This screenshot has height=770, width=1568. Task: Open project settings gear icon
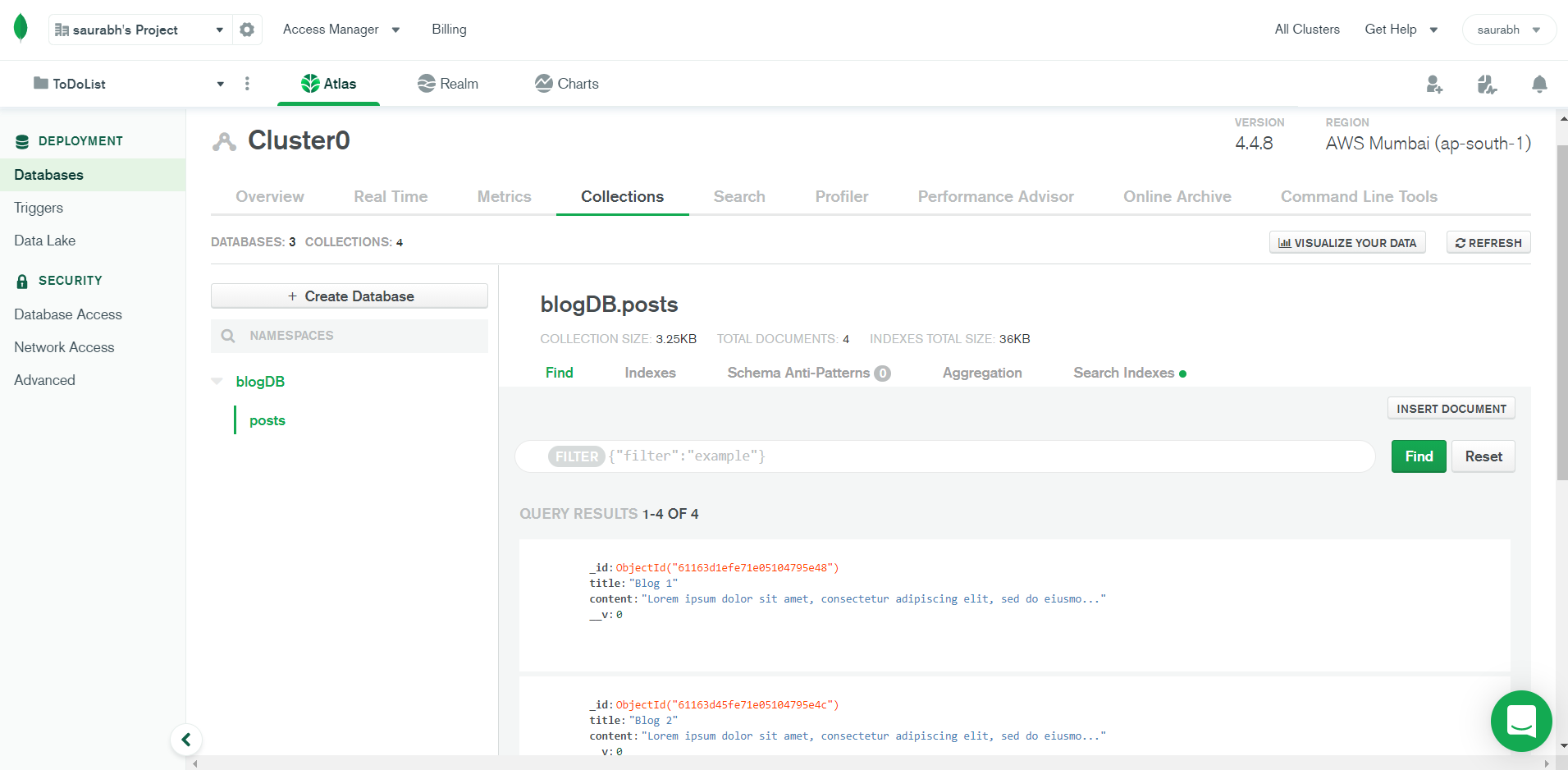[x=247, y=30]
